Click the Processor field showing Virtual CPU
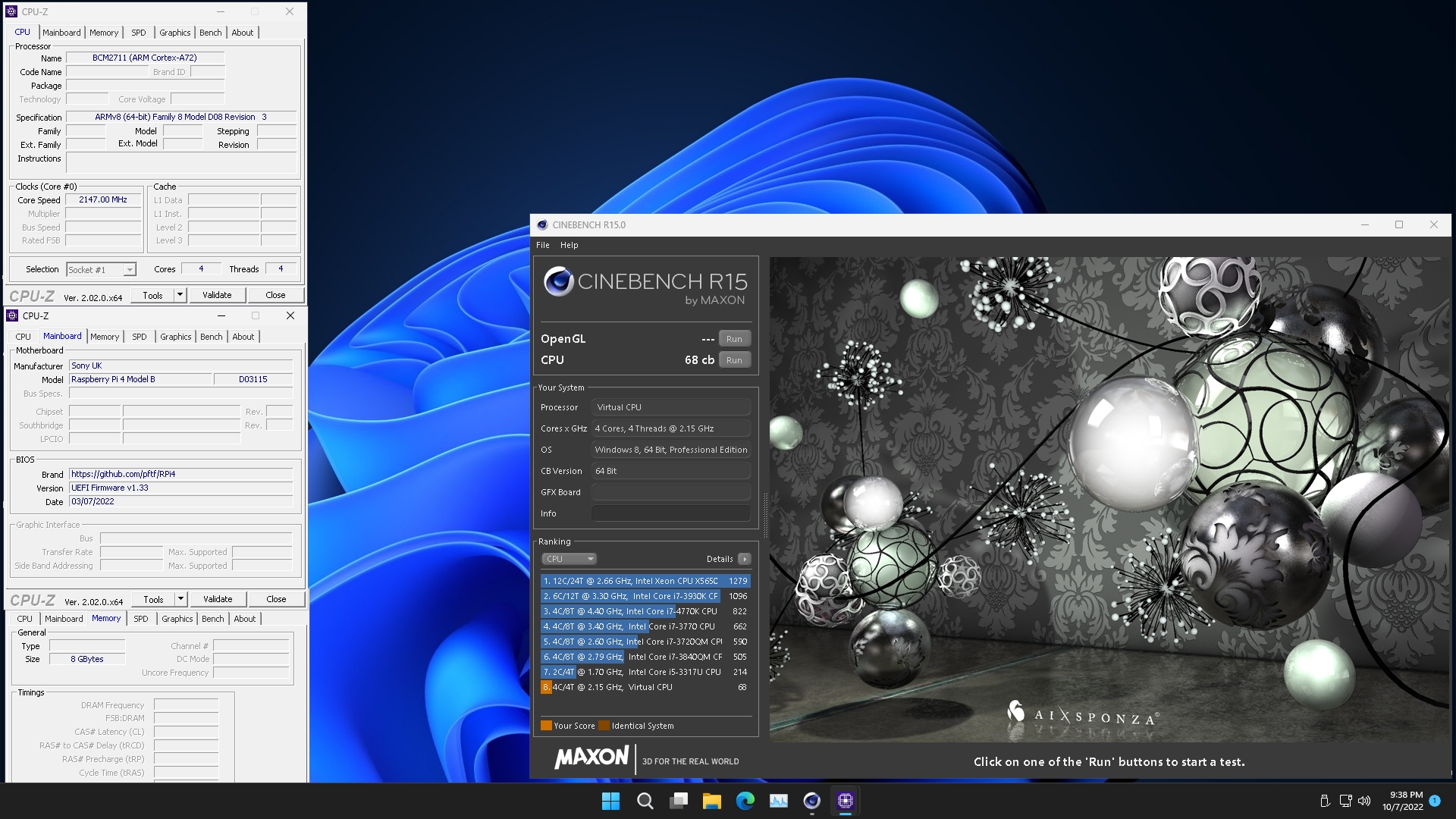 (x=671, y=407)
